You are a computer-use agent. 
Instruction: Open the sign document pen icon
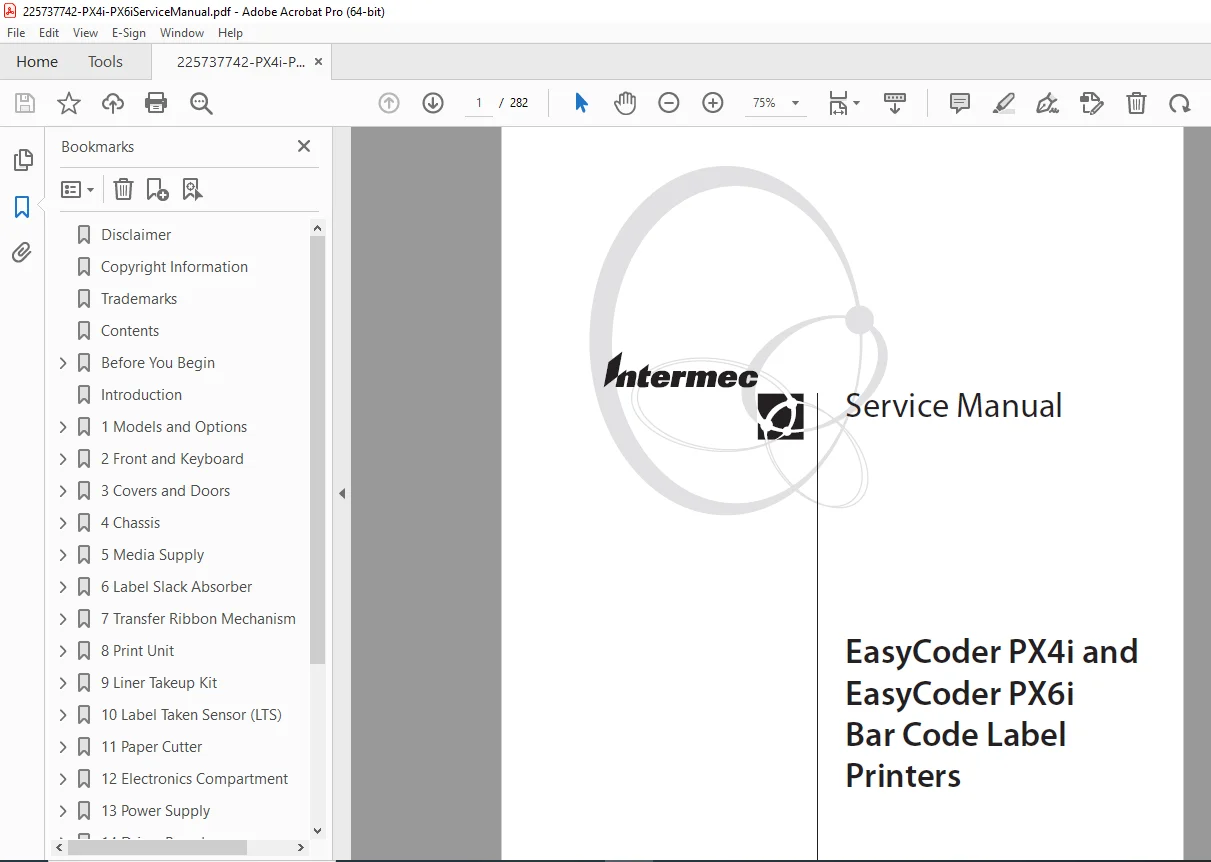[1047, 103]
